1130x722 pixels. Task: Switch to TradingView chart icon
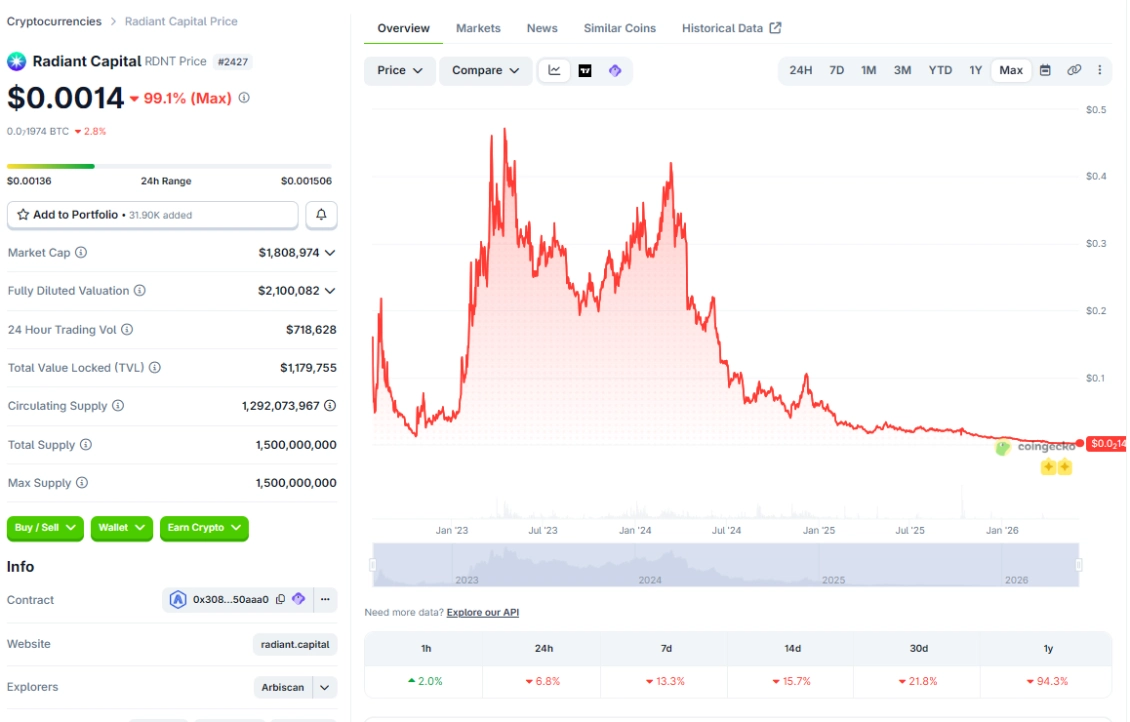[585, 71]
